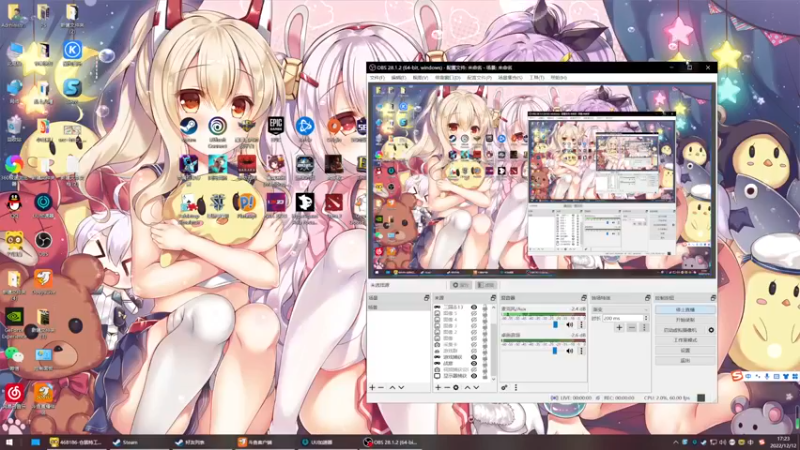Adjust the transition duration stepper arrows
Image resolution: width=800 pixels, height=450 pixels.
click(646, 318)
